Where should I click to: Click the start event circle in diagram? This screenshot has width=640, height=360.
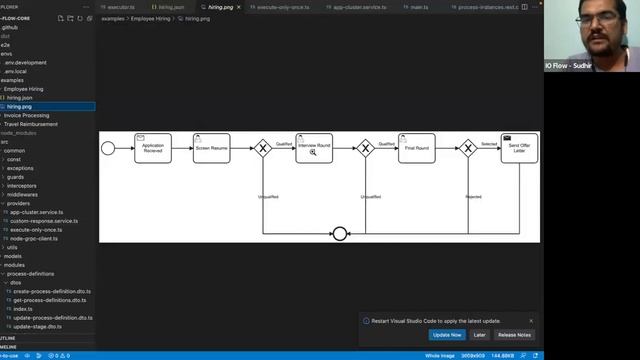108,148
